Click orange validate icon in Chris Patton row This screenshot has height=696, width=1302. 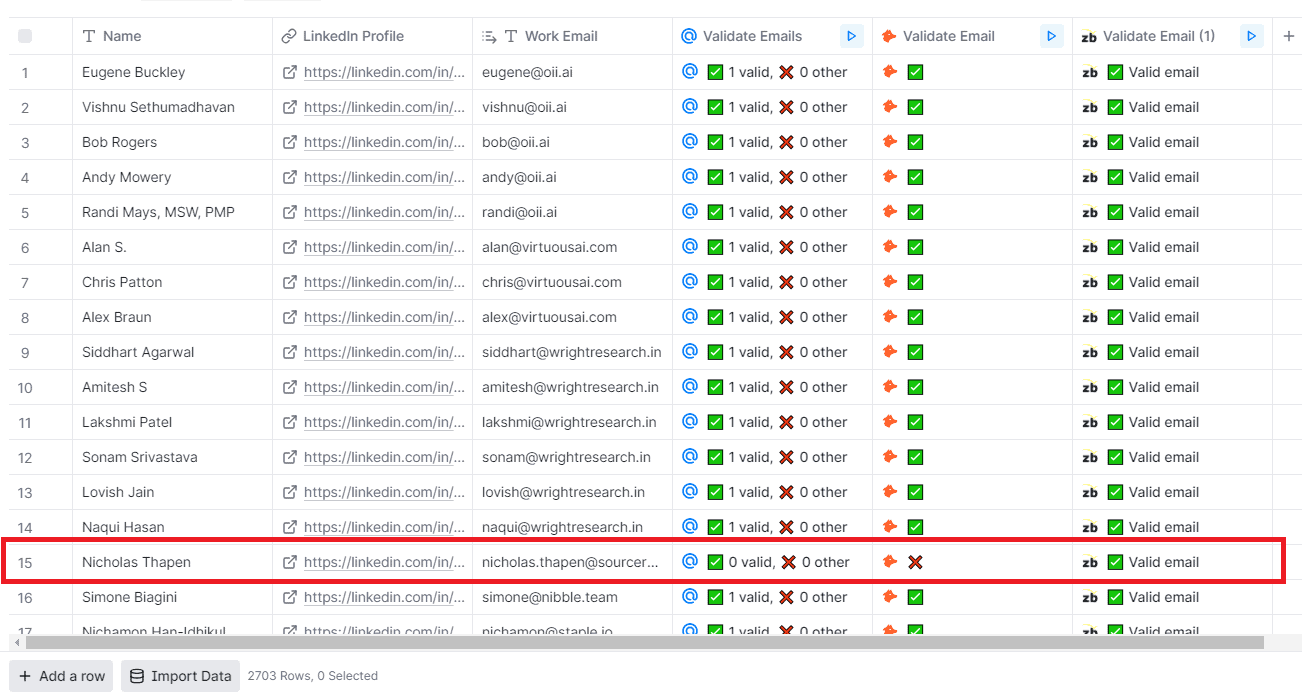click(889, 282)
